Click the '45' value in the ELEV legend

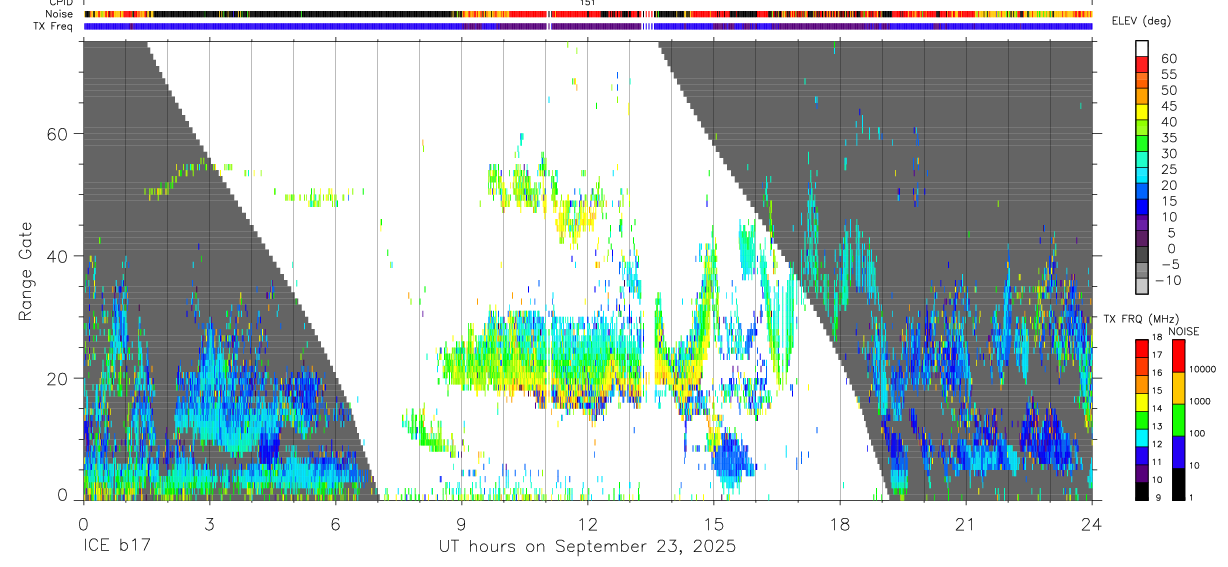pos(1168,106)
